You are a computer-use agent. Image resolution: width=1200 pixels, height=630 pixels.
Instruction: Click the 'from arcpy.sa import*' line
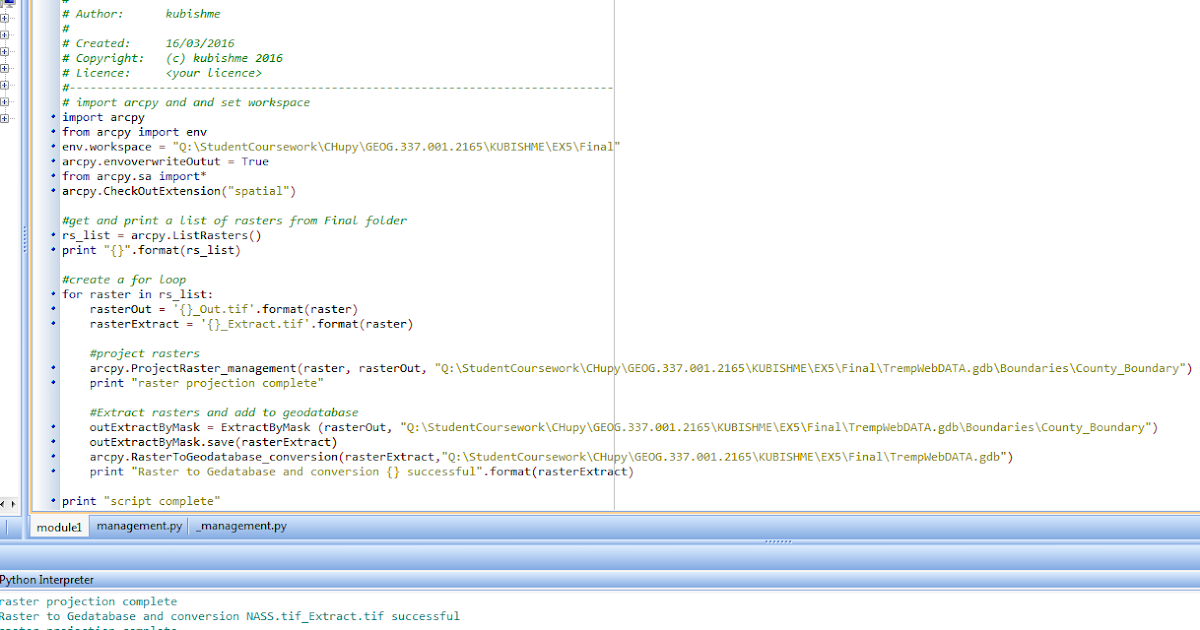[x=134, y=176]
